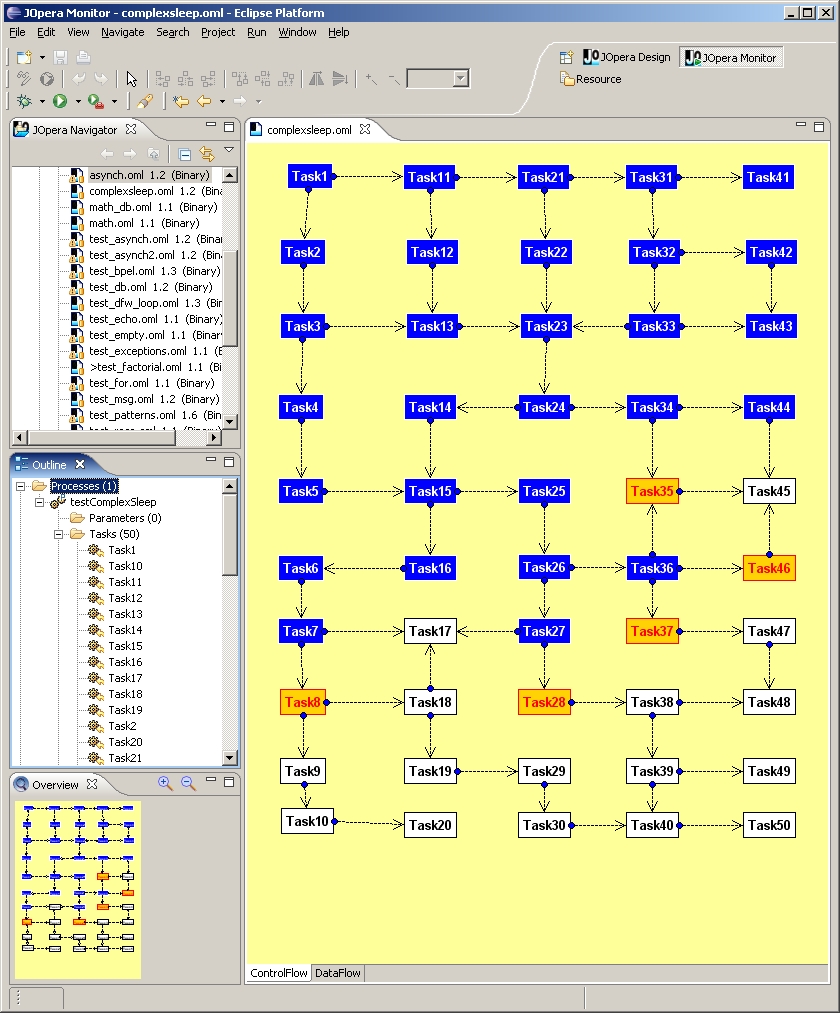The width and height of the screenshot is (840, 1013).
Task: Toggle Link with Editor in Navigator
Action: click(x=207, y=154)
